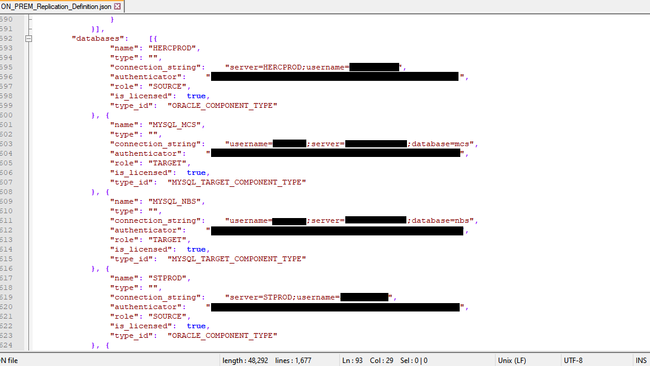Click the Ln : 93 status bar entry
This screenshot has height=366, width=650.
point(352,361)
